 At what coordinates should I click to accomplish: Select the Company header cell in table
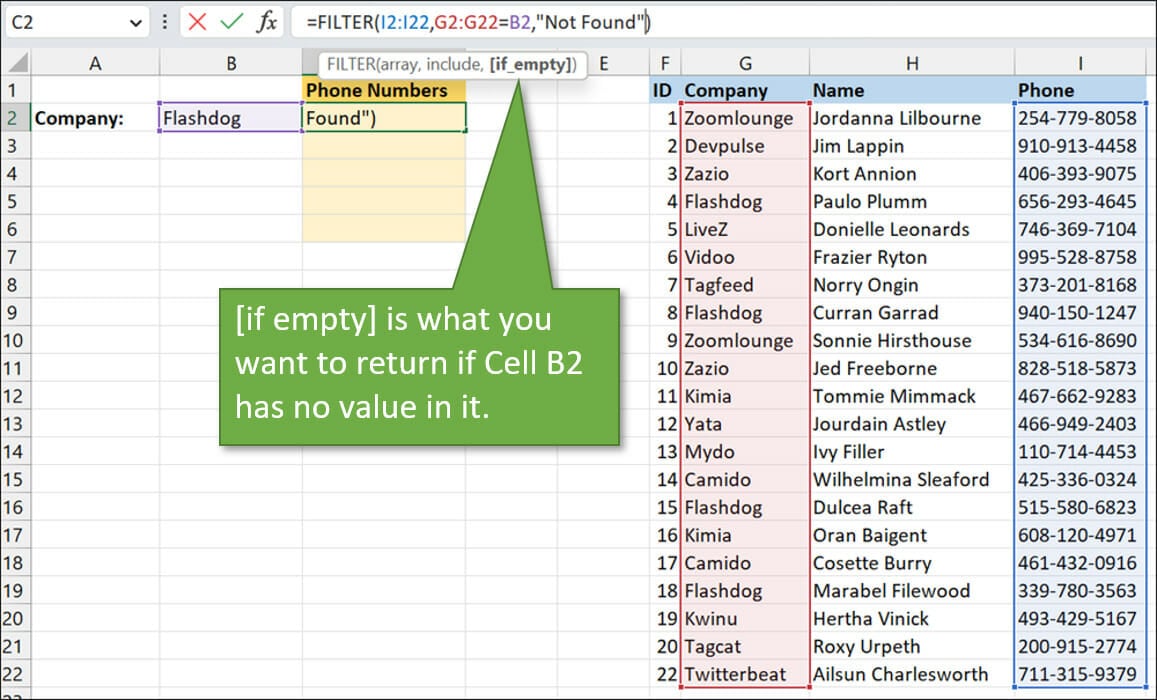click(744, 90)
